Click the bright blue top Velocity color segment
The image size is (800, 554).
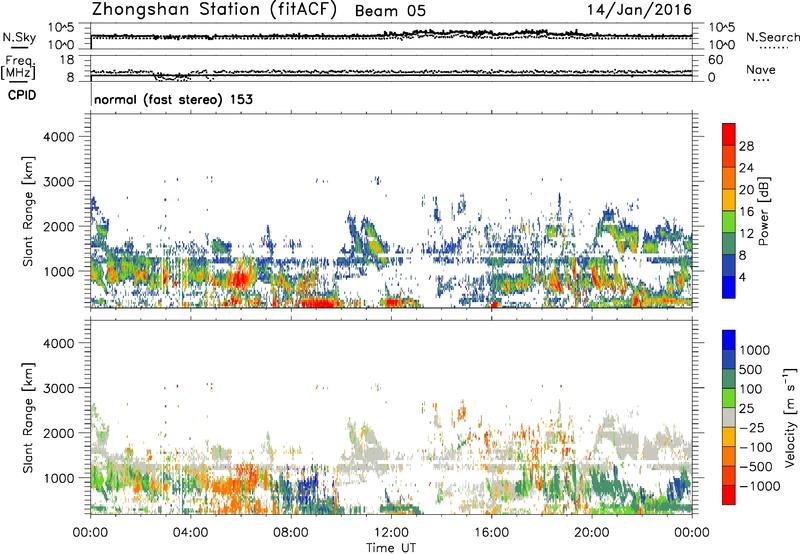coord(729,340)
